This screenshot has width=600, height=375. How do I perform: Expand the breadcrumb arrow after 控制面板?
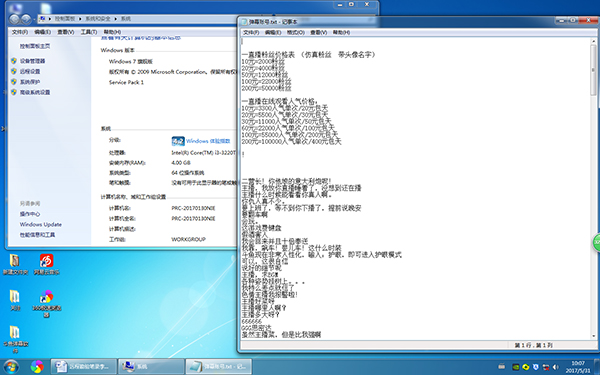(x=80, y=19)
